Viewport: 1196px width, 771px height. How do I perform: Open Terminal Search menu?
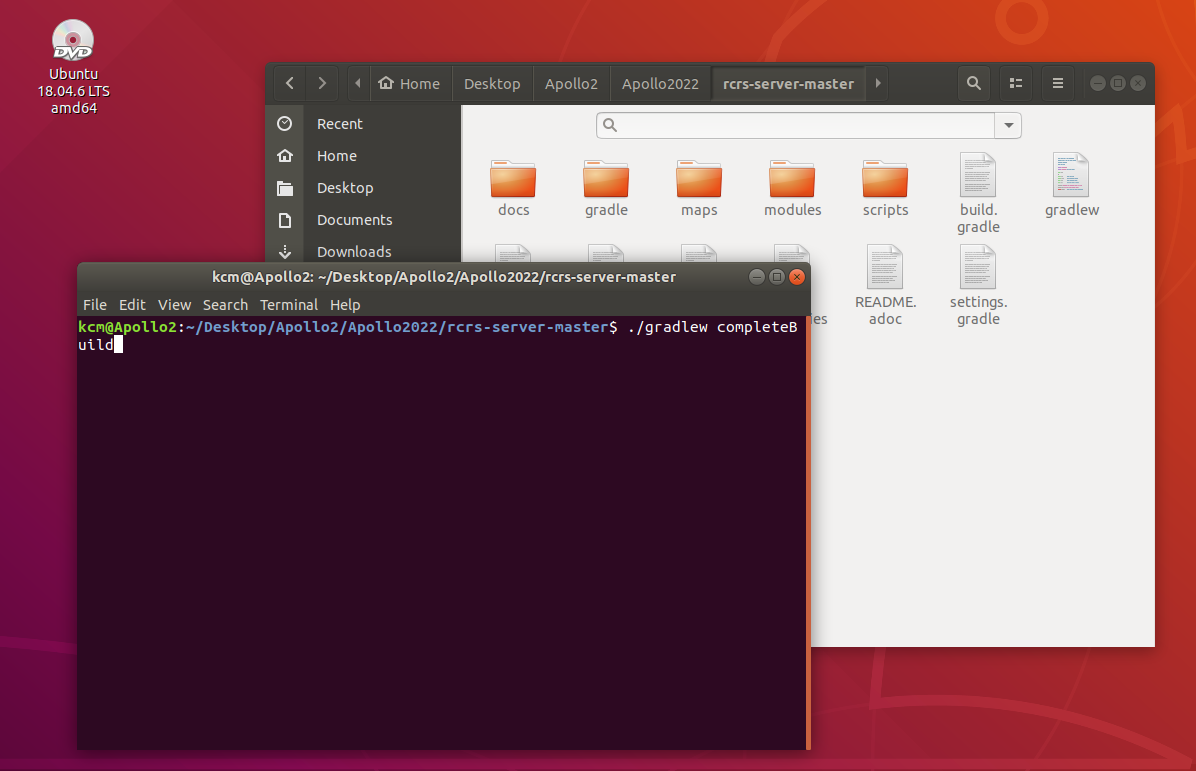click(x=225, y=304)
